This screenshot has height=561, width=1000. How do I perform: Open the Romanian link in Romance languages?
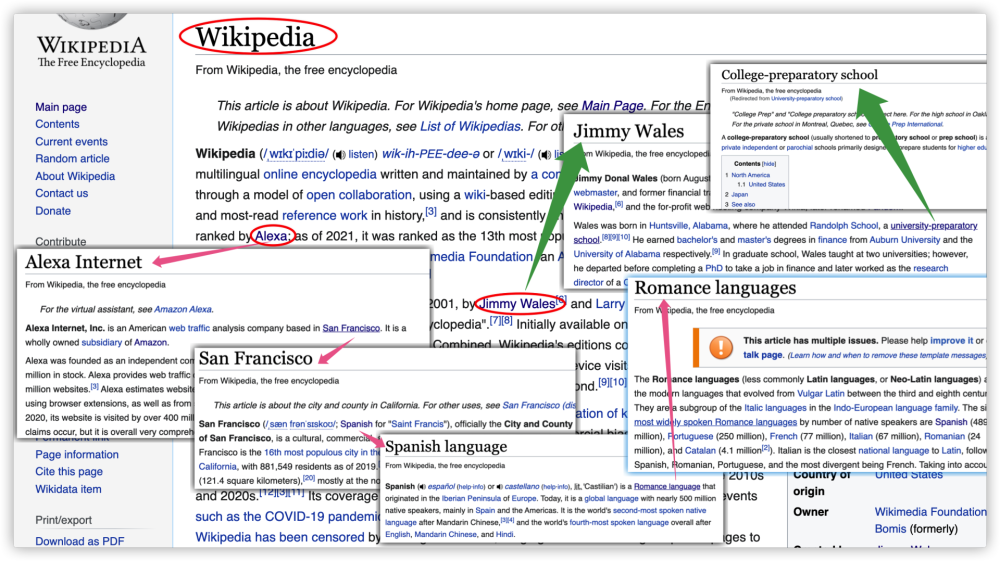click(944, 437)
